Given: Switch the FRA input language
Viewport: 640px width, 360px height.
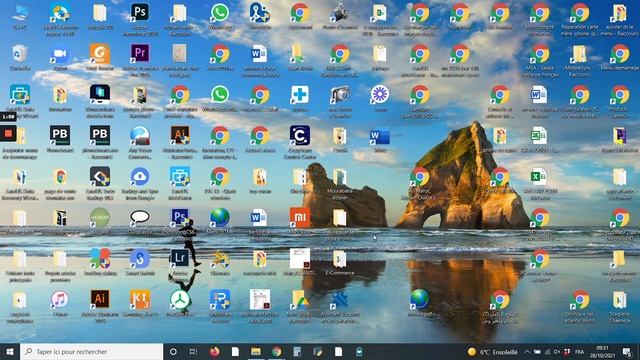Looking at the screenshot, I should tap(579, 352).
